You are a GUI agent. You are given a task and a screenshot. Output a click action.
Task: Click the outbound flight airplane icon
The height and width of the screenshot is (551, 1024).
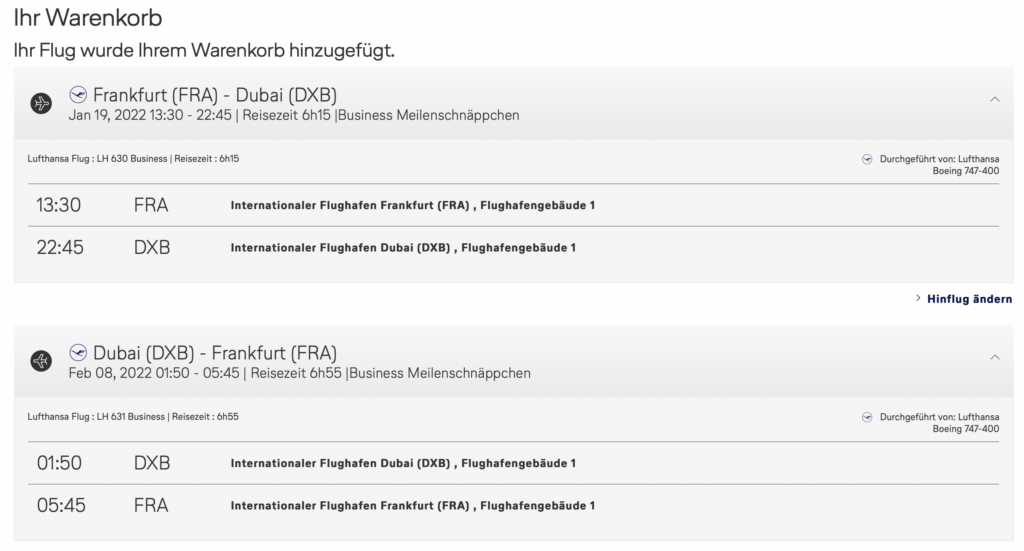click(41, 103)
